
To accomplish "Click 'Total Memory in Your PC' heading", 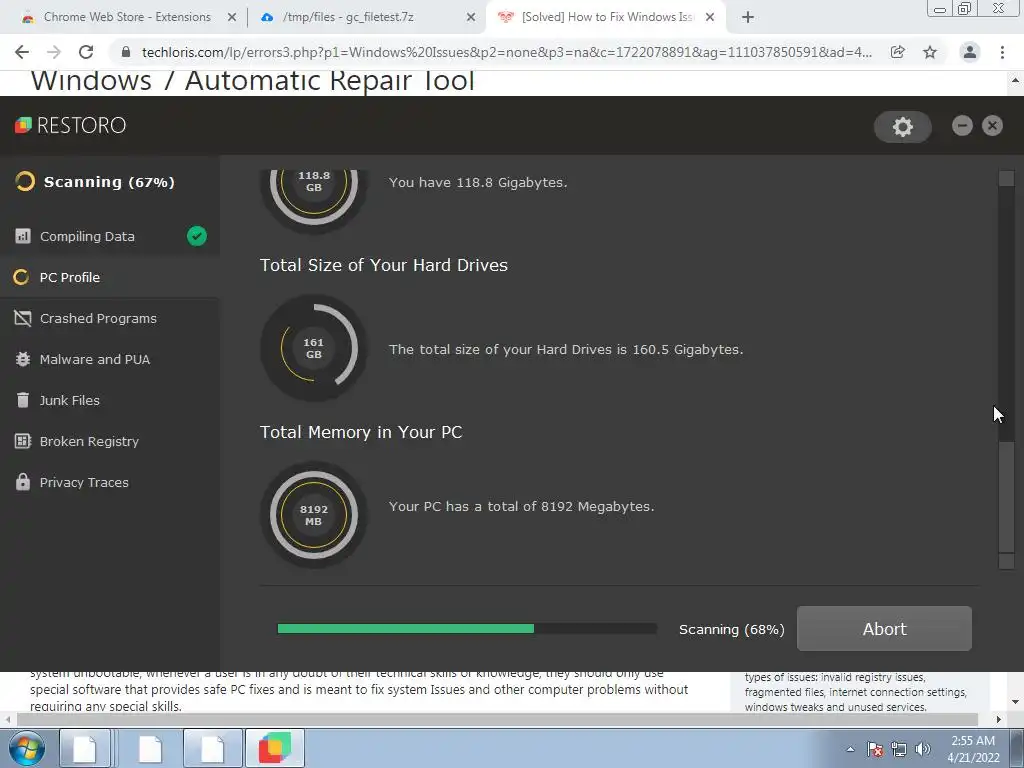I will tap(361, 432).
